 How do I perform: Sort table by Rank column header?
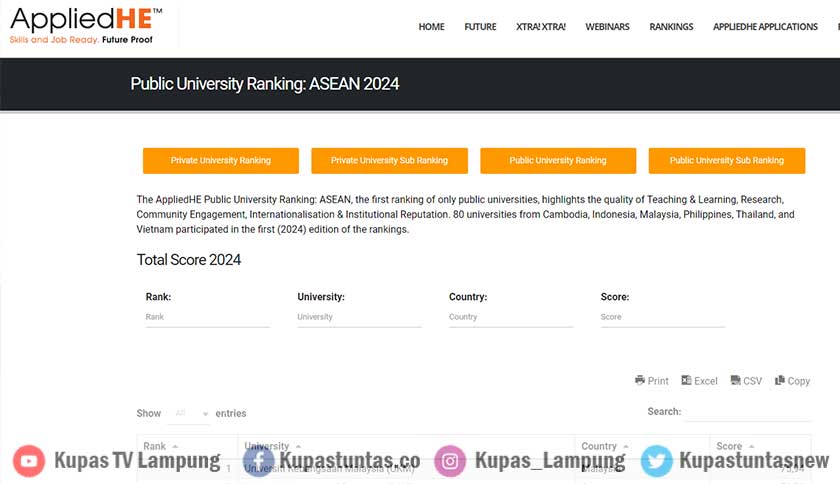(x=188, y=446)
